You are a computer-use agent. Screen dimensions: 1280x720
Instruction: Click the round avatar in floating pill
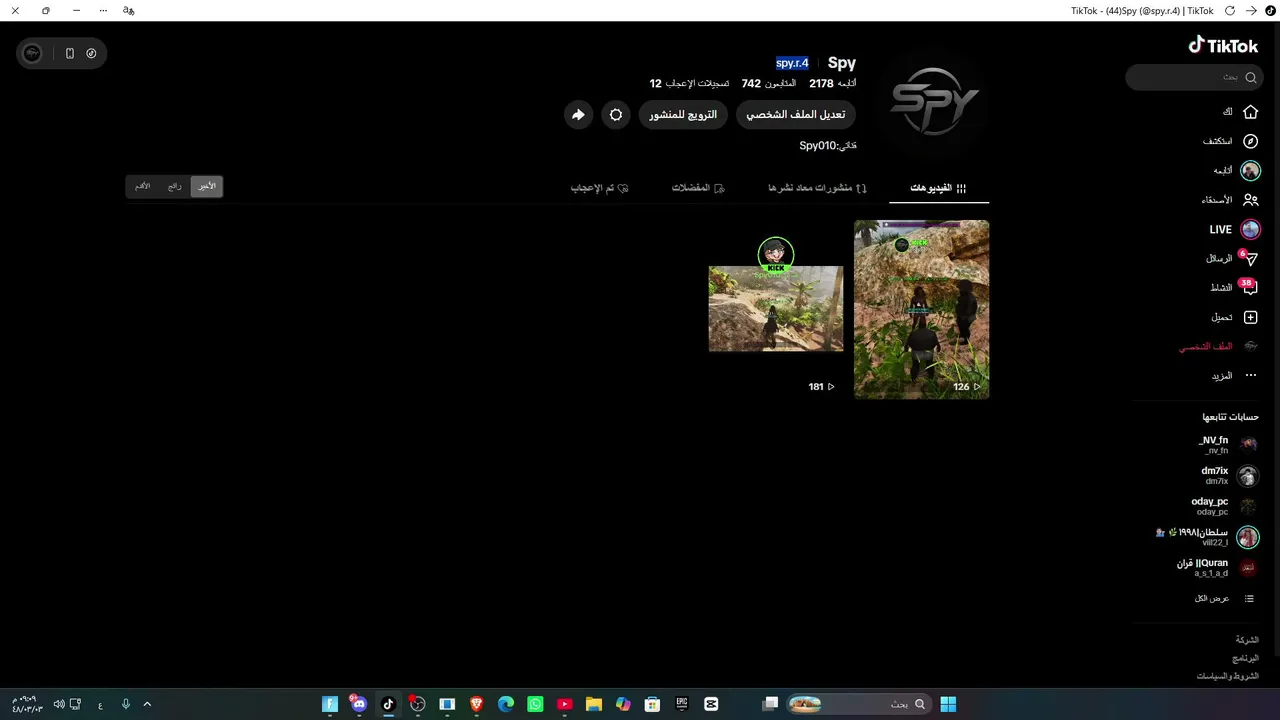[x=32, y=53]
